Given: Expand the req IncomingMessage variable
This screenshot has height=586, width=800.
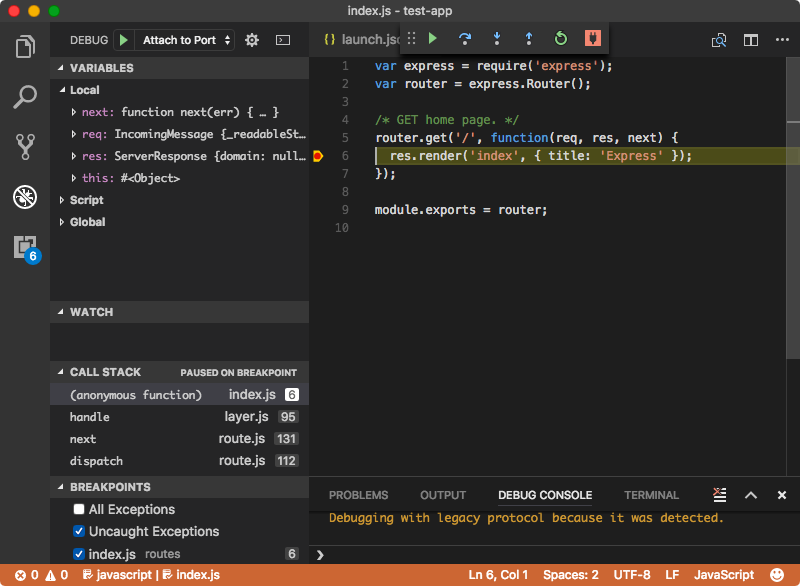Looking at the screenshot, I should [x=73, y=134].
